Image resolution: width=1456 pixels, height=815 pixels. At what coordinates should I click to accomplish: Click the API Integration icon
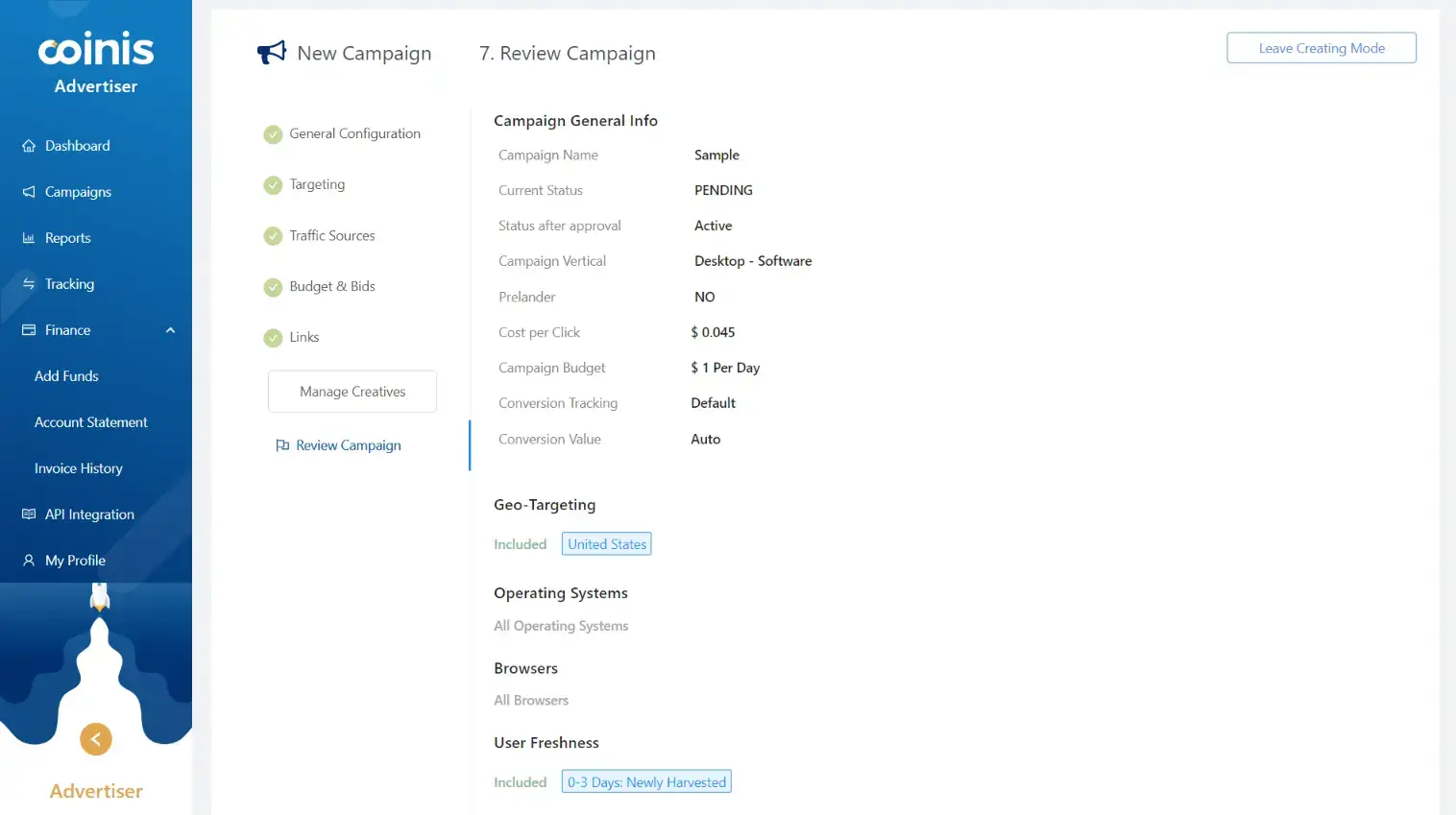pos(29,515)
